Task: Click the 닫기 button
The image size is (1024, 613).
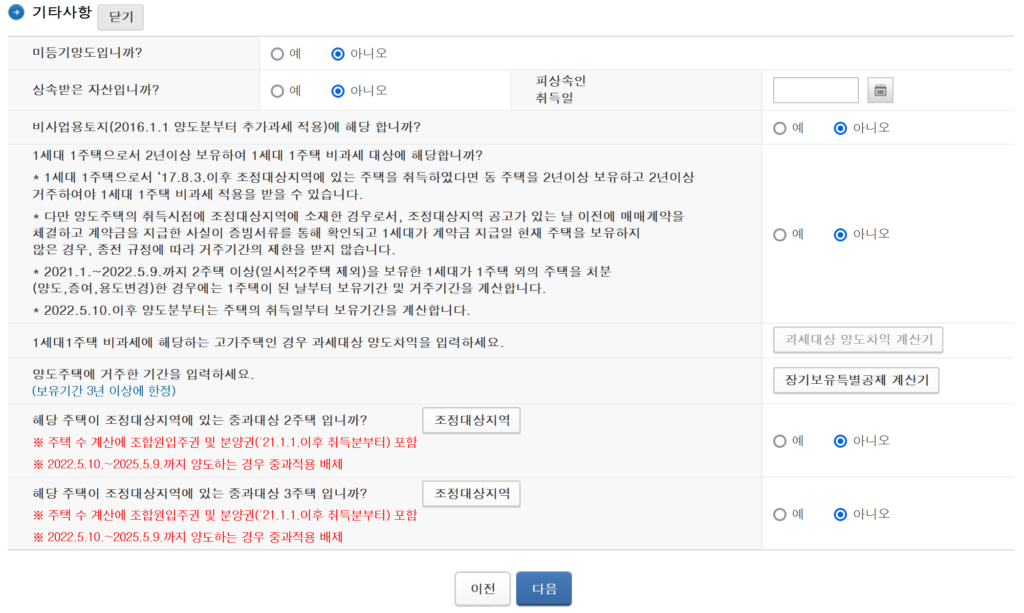Action: [120, 17]
